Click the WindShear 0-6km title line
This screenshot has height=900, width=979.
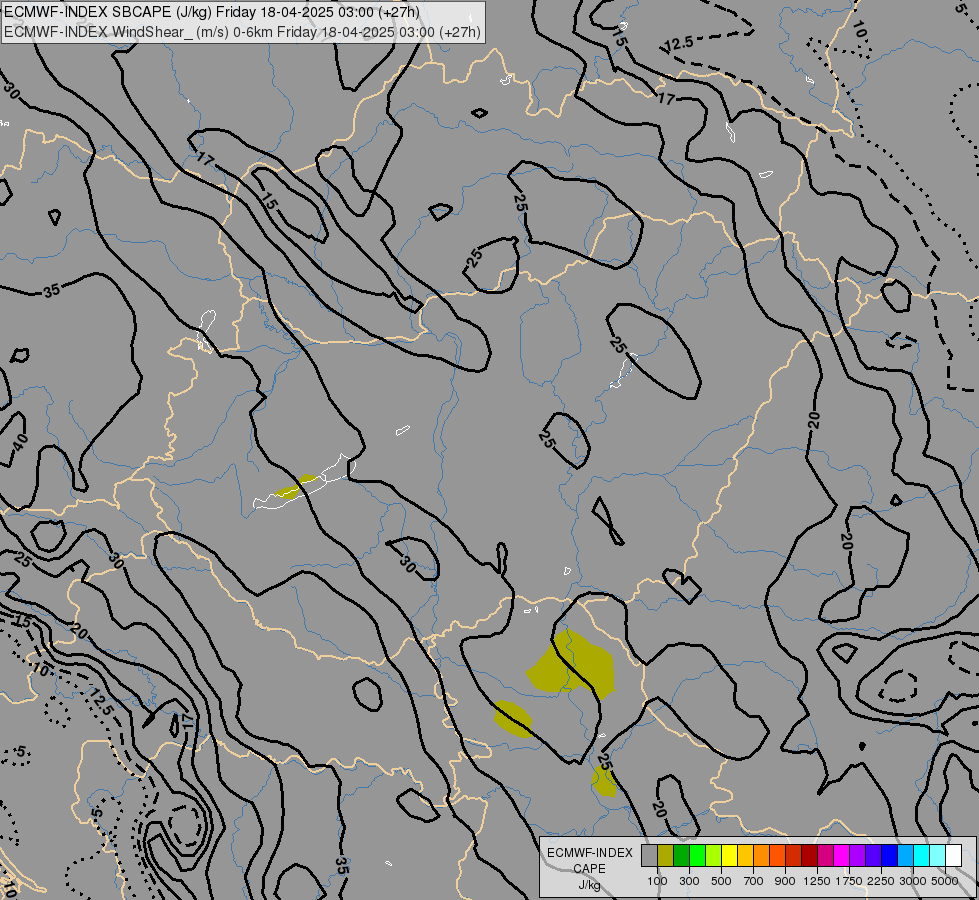click(242, 32)
